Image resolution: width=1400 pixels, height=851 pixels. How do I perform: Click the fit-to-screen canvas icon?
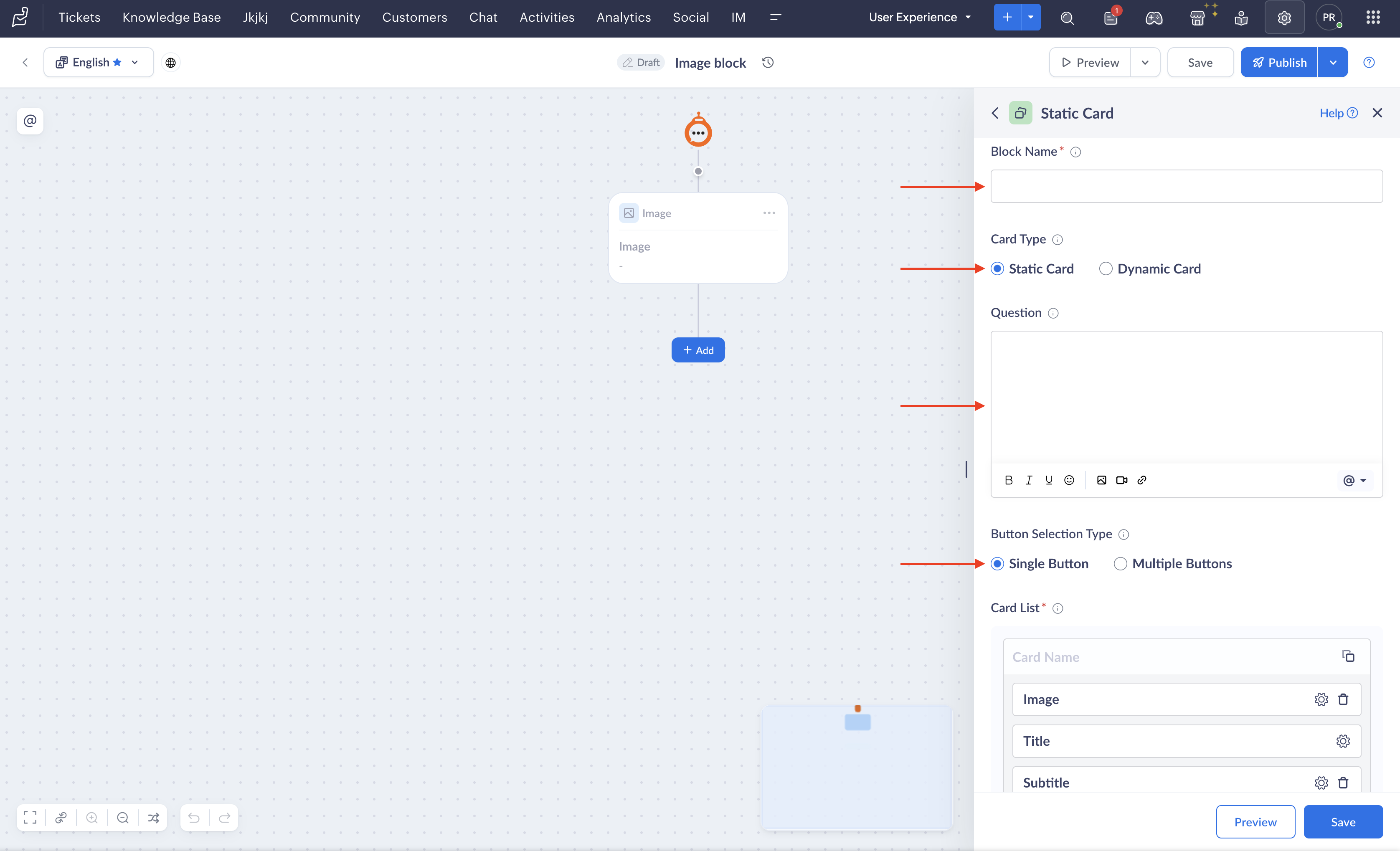click(x=30, y=818)
